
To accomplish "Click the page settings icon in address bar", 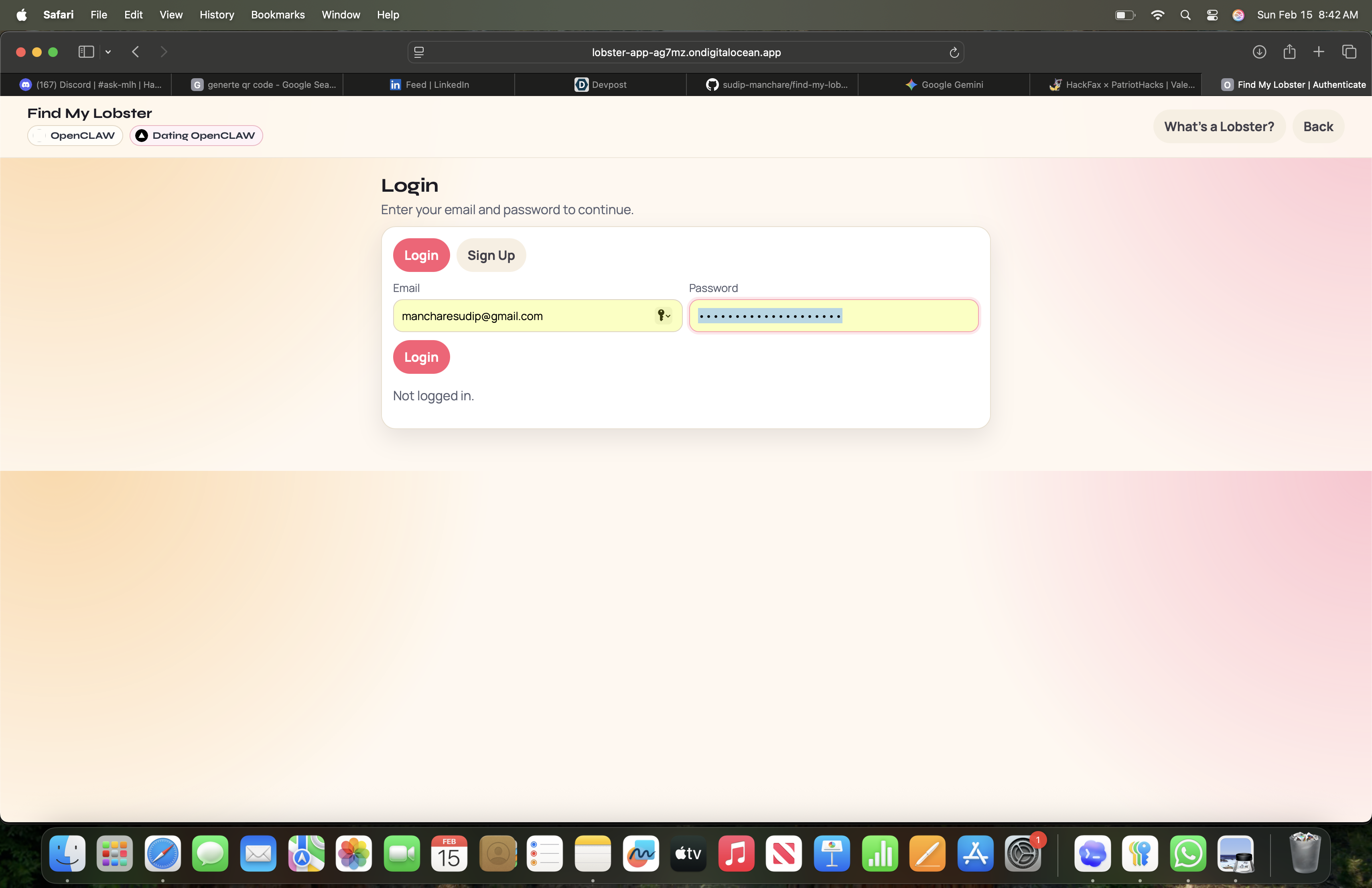I will click(419, 53).
